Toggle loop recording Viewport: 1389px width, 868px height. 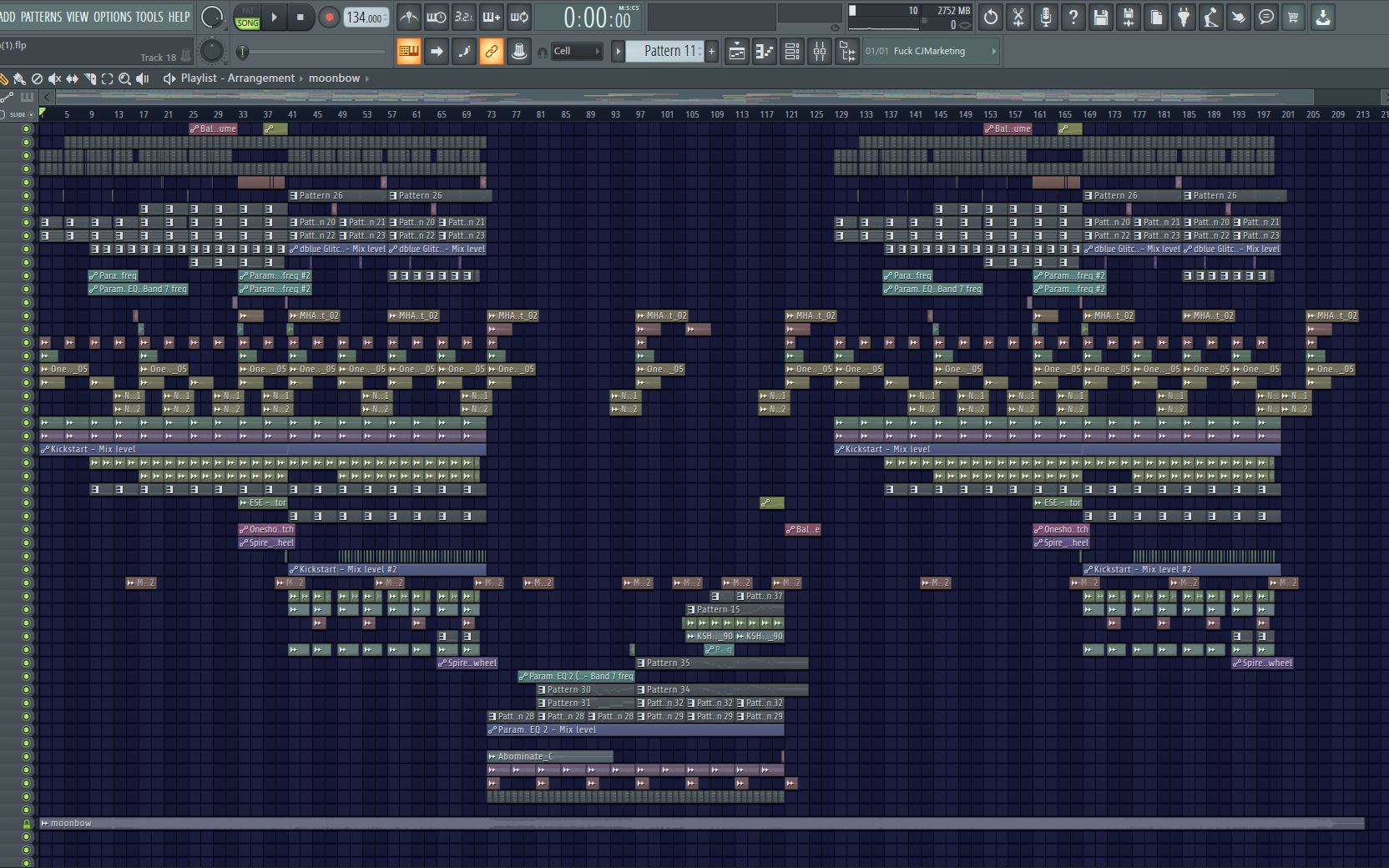(519, 17)
